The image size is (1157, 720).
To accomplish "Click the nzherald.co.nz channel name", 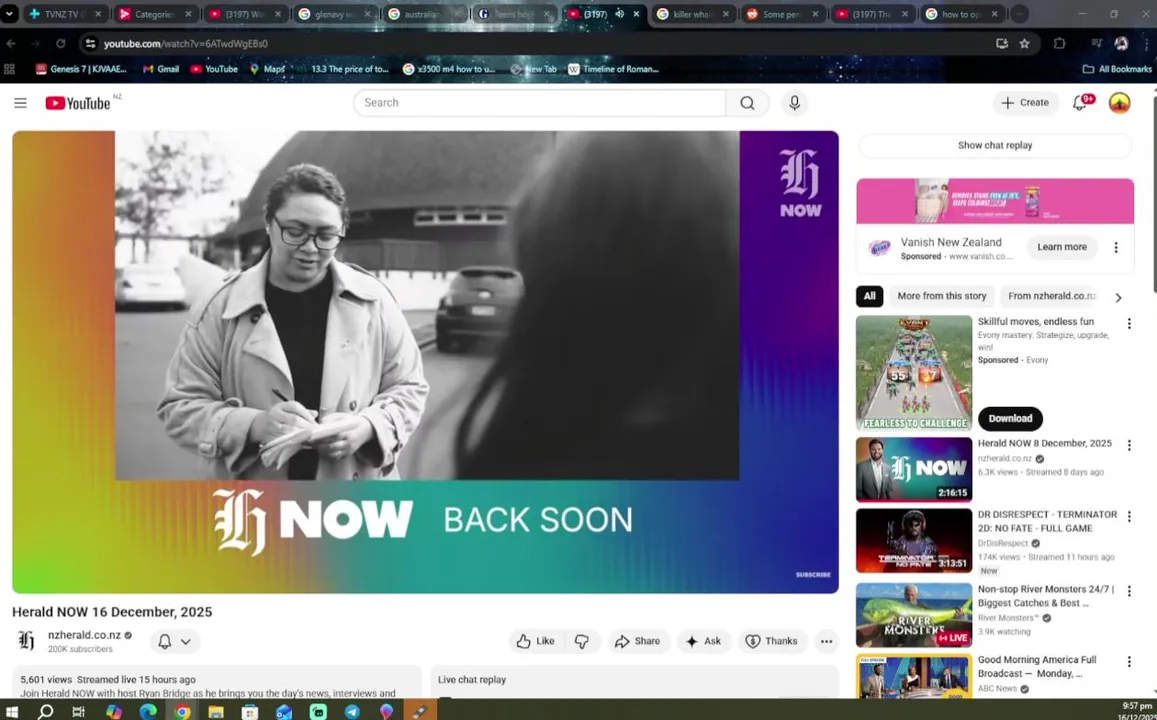I will coord(84,635).
